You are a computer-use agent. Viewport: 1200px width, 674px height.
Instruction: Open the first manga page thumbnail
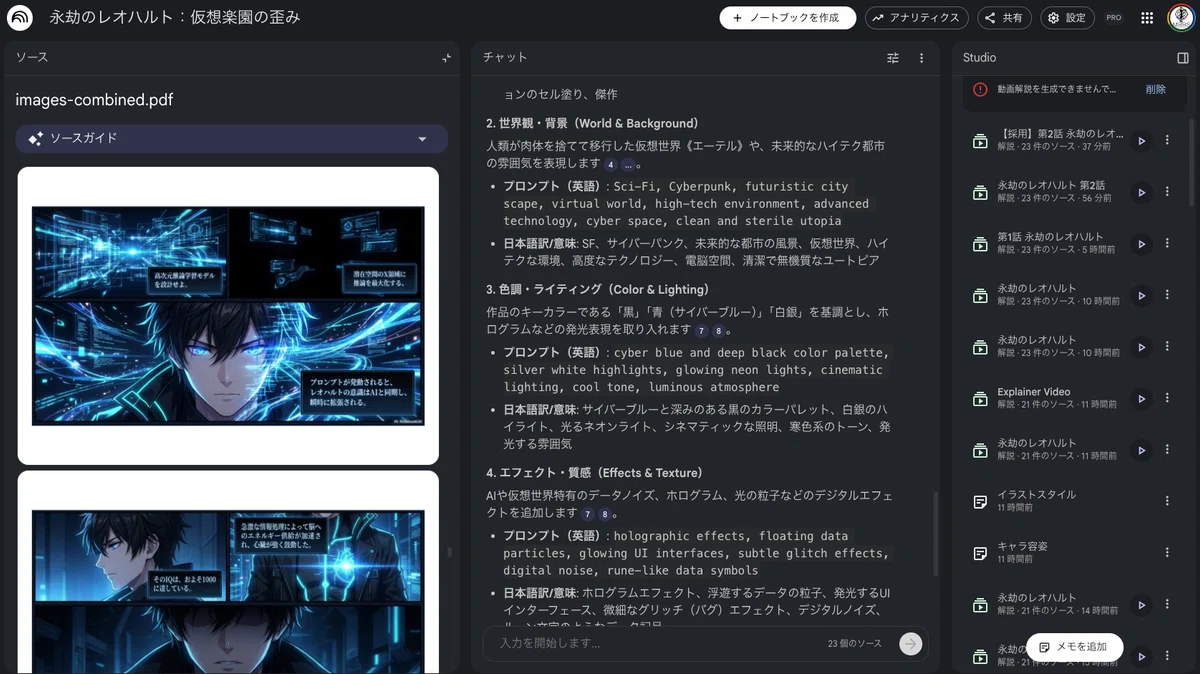point(228,315)
